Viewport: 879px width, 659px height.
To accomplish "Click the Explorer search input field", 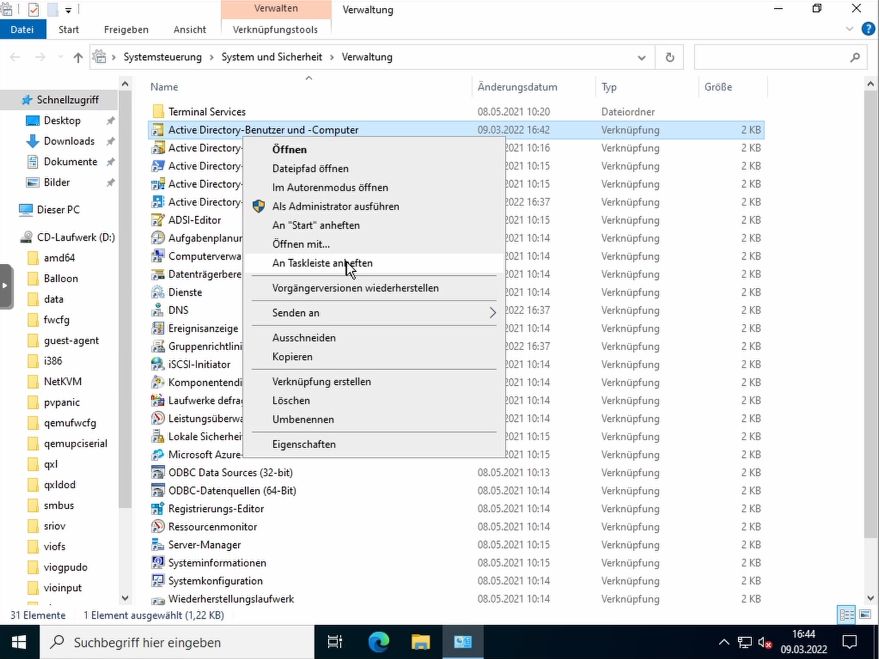I will click(x=779, y=57).
